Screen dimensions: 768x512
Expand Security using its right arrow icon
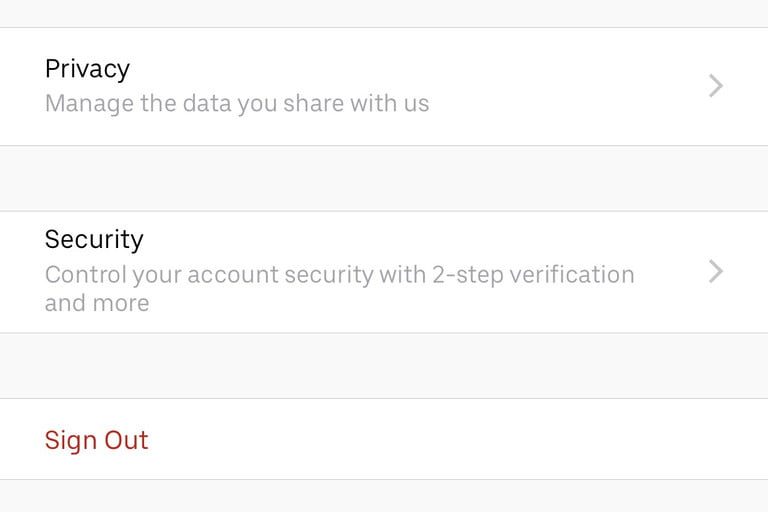click(x=715, y=271)
